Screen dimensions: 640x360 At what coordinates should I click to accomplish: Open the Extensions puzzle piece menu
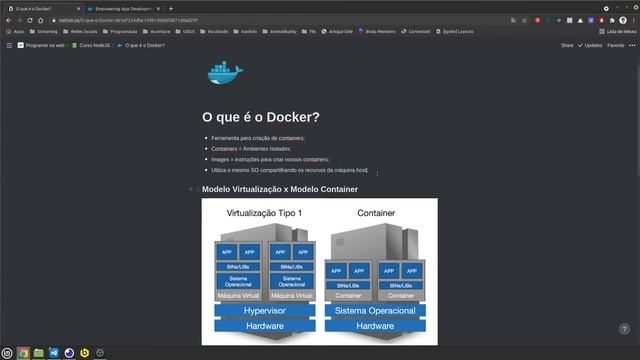tap(612, 20)
